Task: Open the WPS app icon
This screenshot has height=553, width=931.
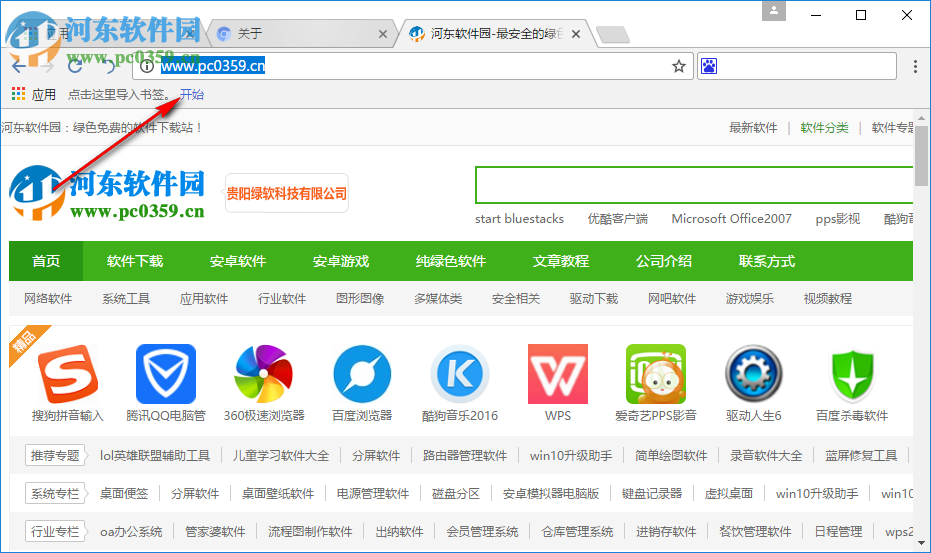Action: tap(558, 374)
